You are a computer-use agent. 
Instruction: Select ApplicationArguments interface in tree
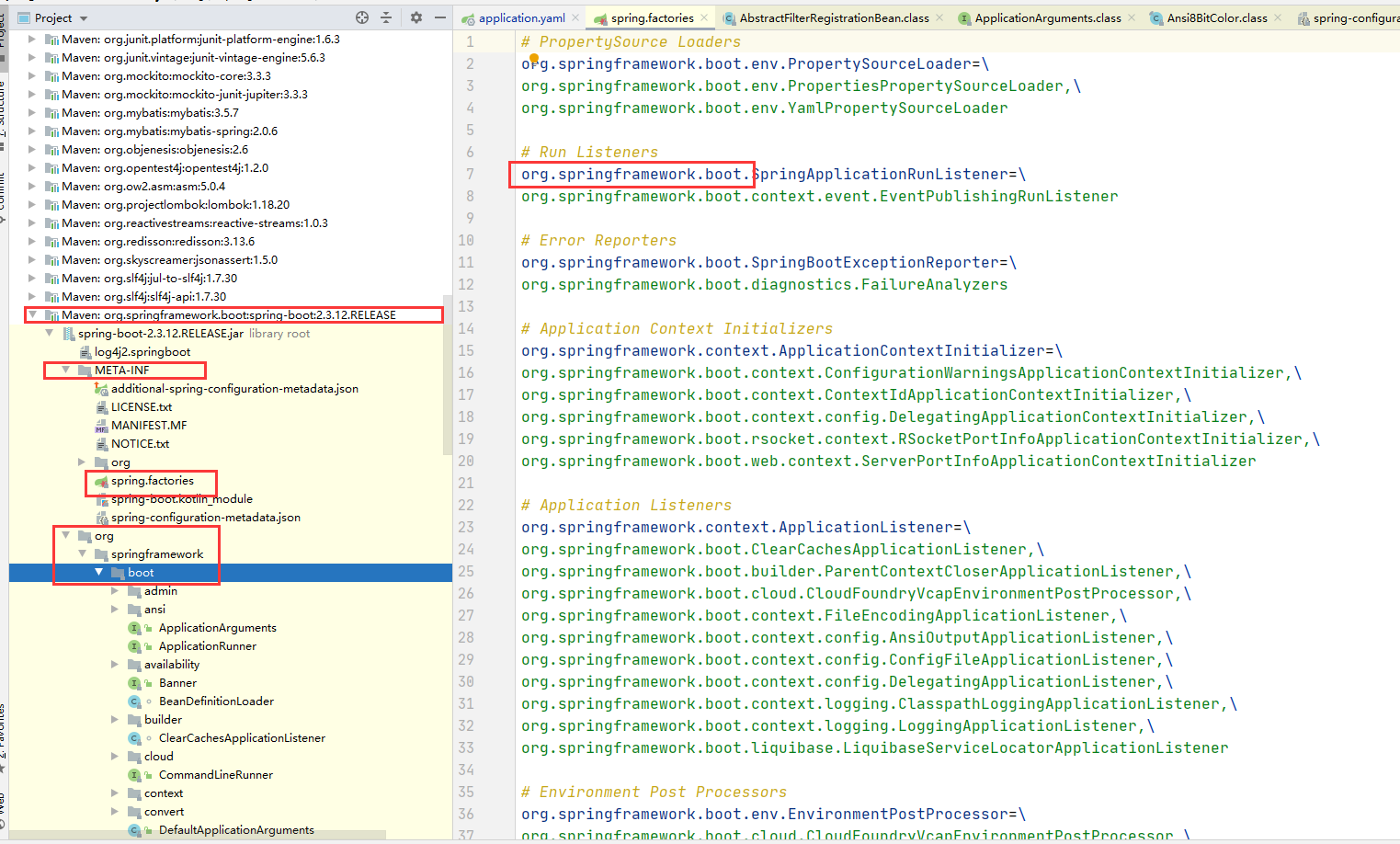tap(217, 627)
